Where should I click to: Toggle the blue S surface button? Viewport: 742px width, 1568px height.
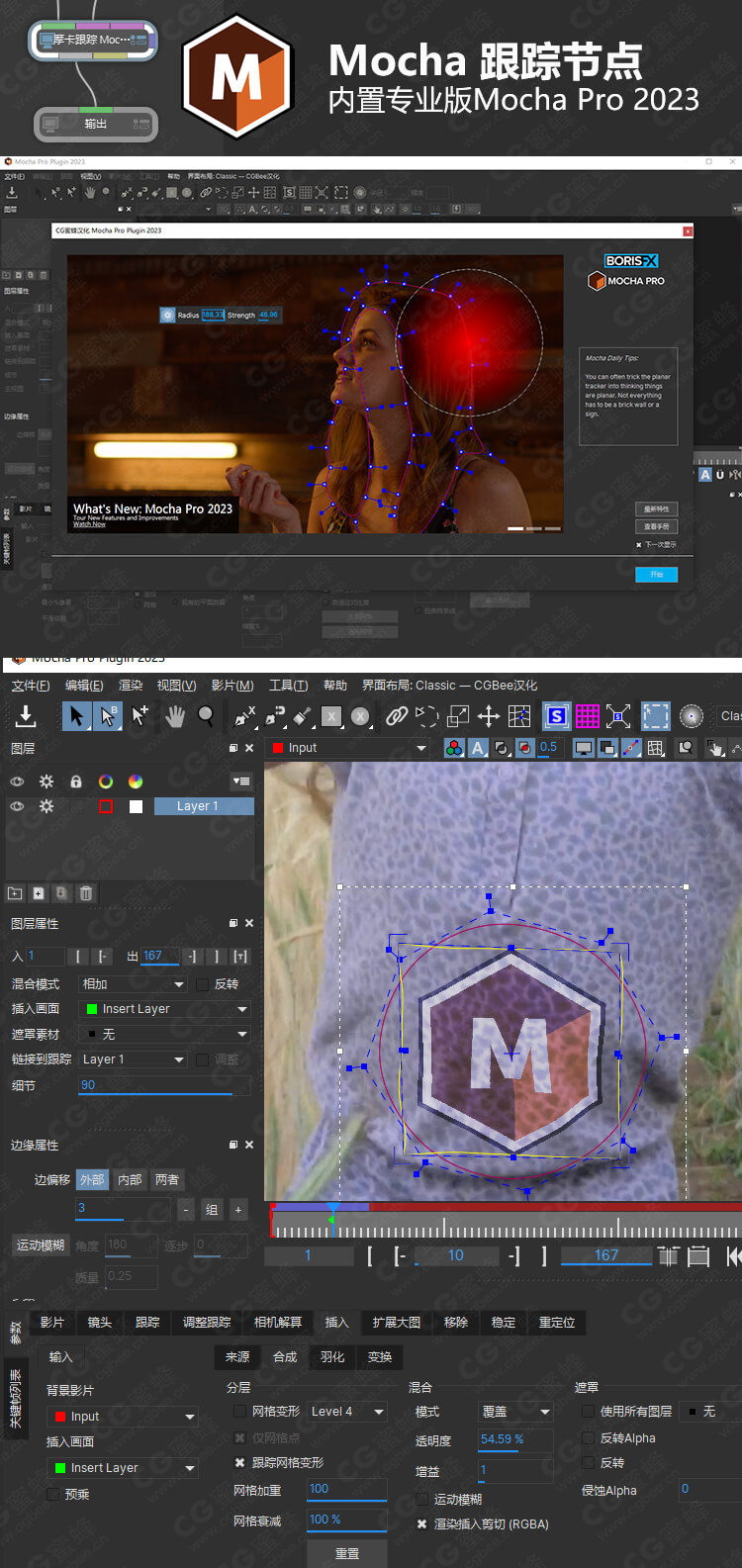(x=556, y=716)
